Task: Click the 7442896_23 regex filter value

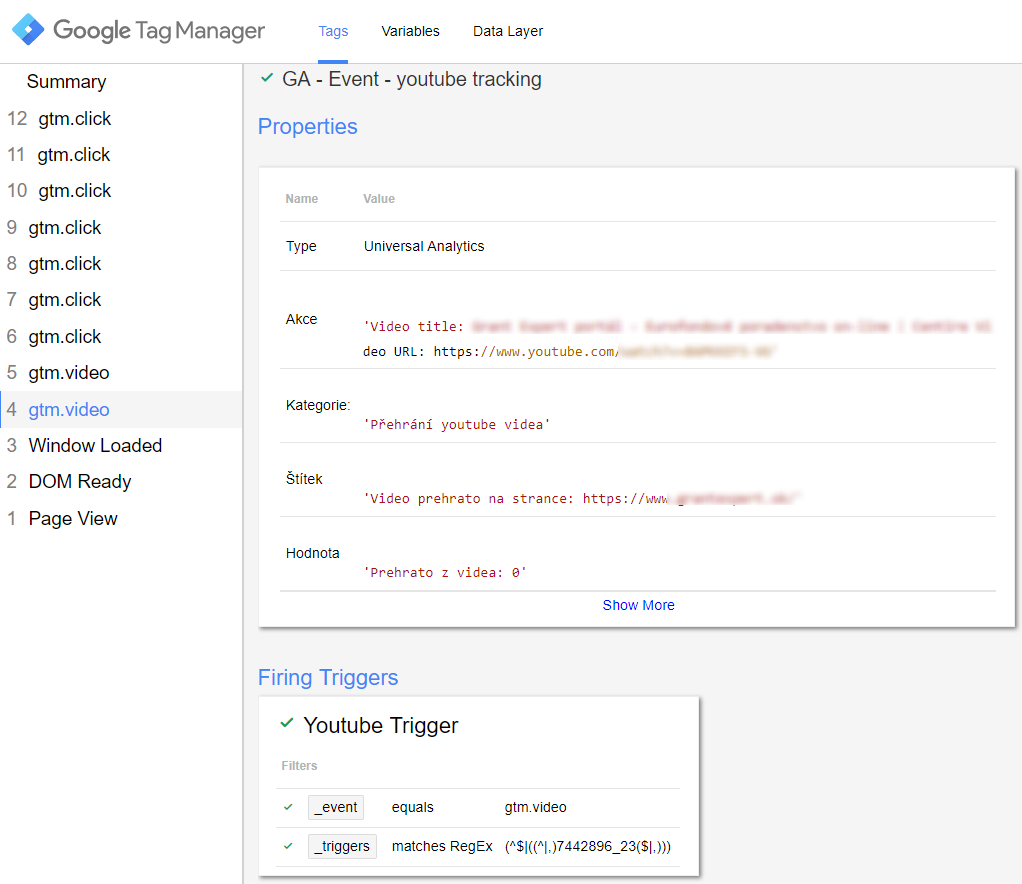Action: tap(587, 846)
